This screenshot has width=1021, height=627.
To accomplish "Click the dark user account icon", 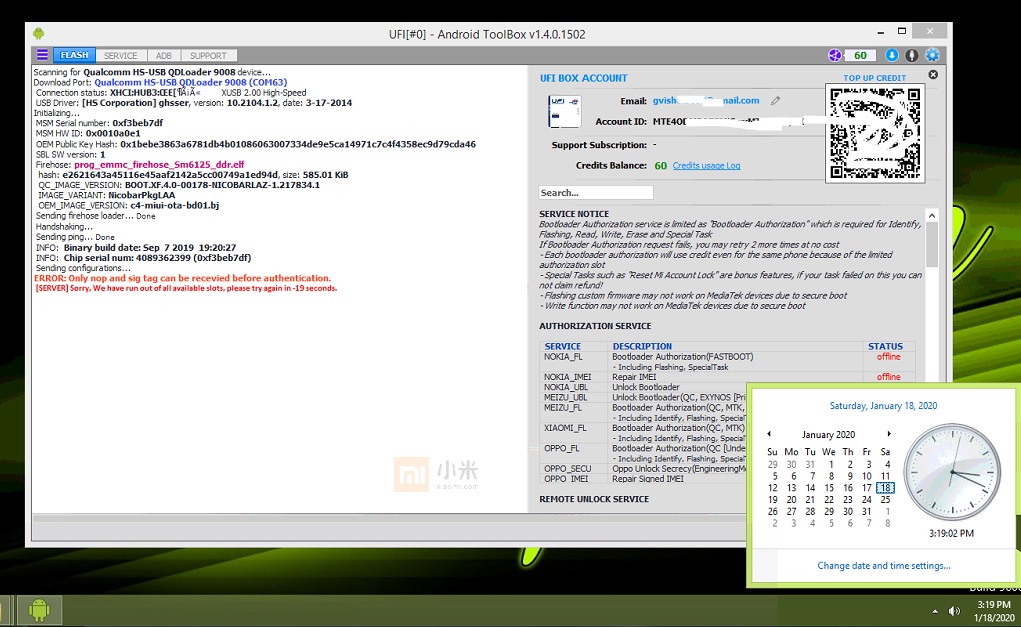I will pyautogui.click(x=912, y=55).
